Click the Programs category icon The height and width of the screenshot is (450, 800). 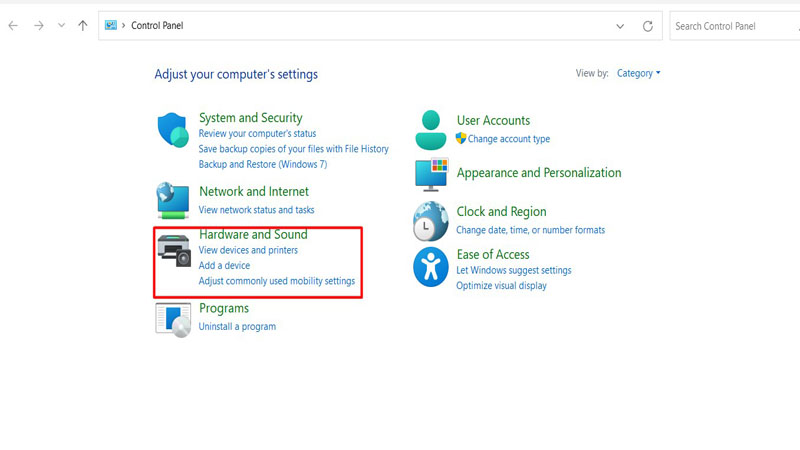[x=173, y=319]
